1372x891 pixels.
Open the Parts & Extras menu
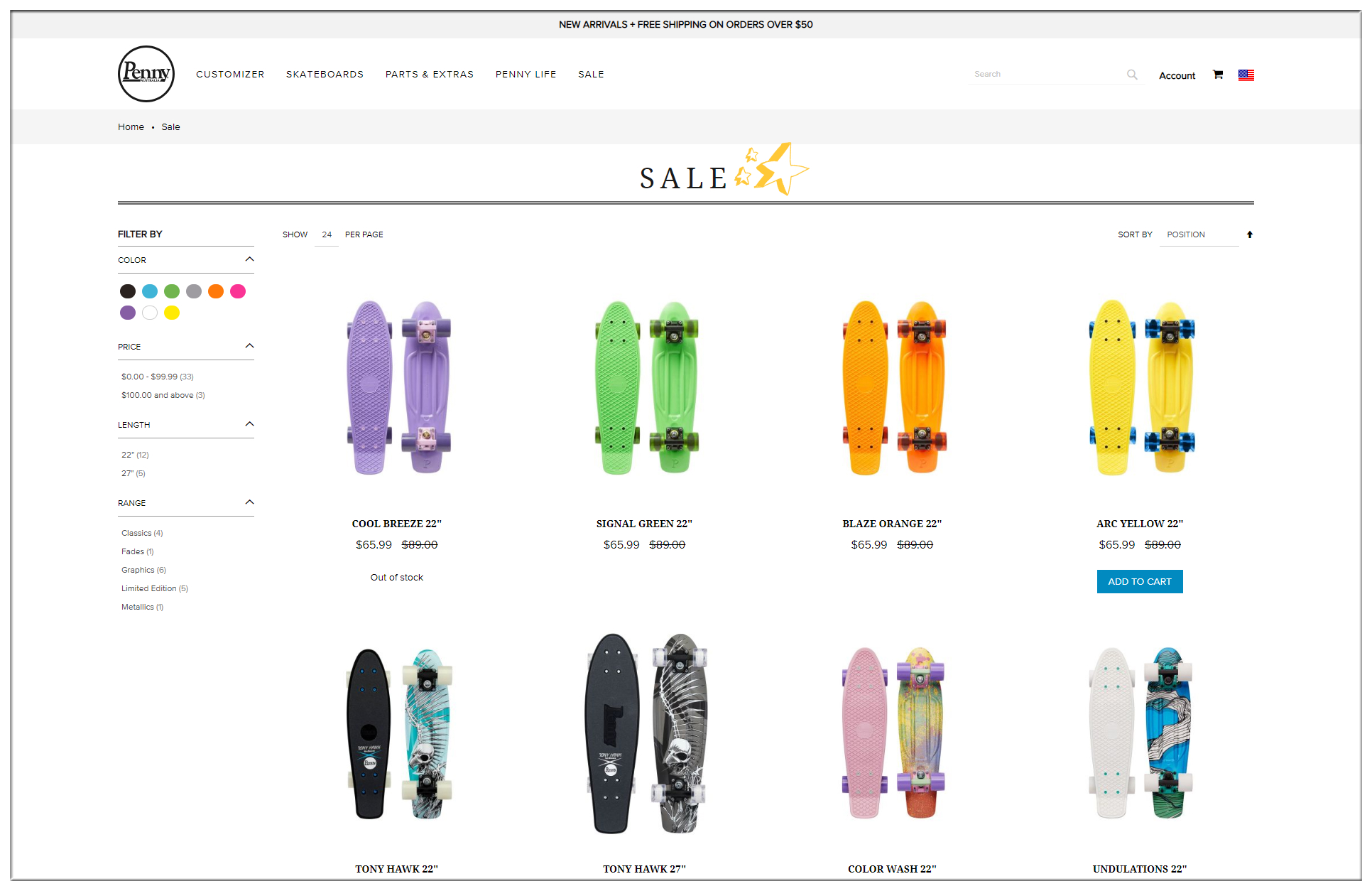click(x=429, y=74)
